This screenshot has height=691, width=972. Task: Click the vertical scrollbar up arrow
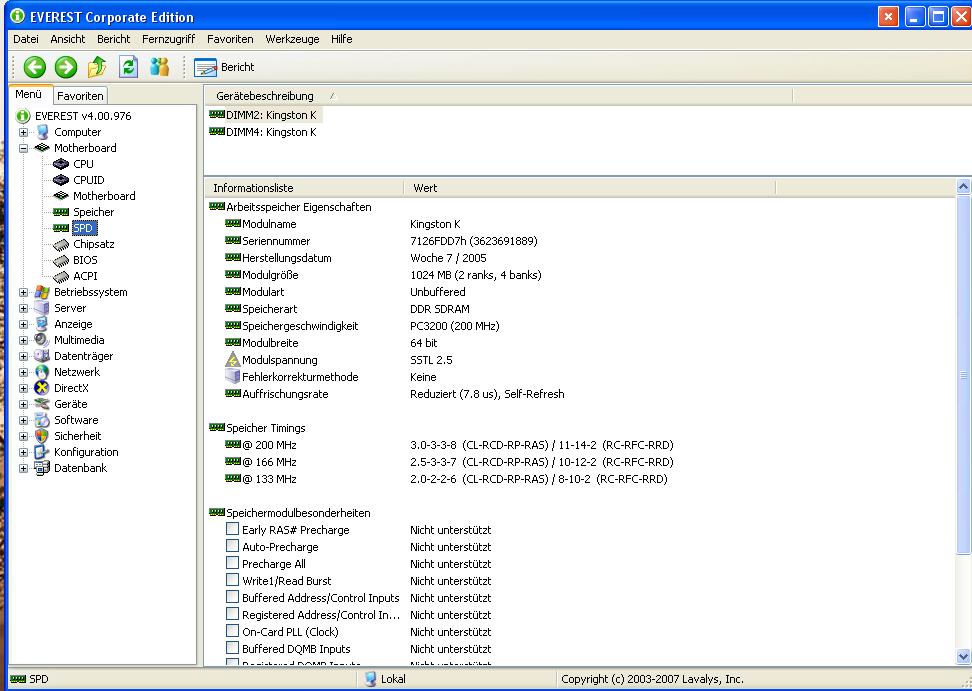(x=963, y=186)
